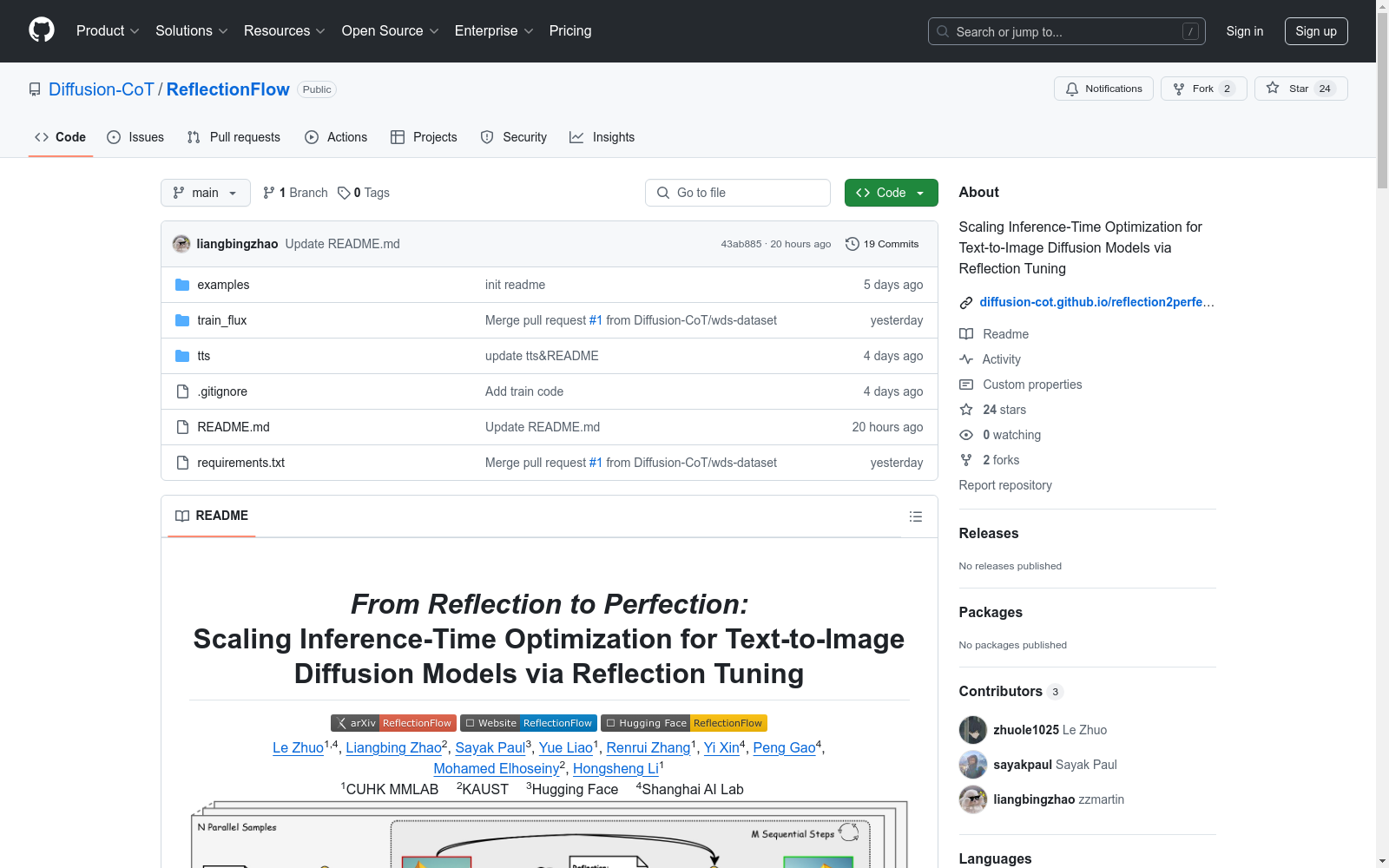Expand the Product menu
The width and height of the screenshot is (1389, 868).
108,31
